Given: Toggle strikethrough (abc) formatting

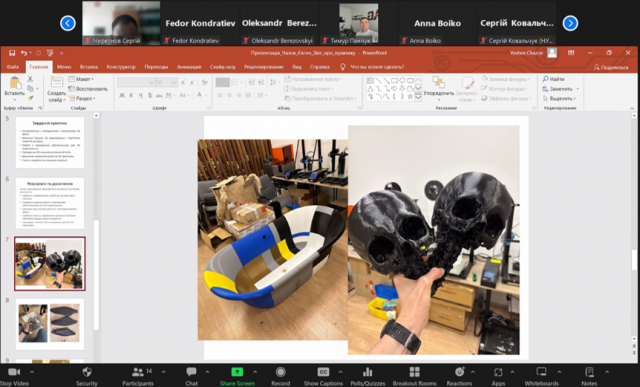Looking at the screenshot, I should (159, 95).
